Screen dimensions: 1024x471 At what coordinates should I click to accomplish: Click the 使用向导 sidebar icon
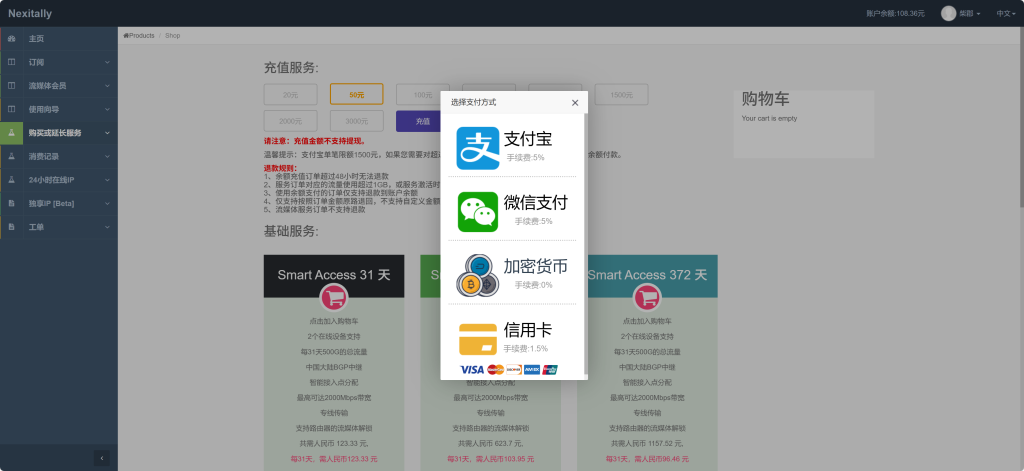11,109
